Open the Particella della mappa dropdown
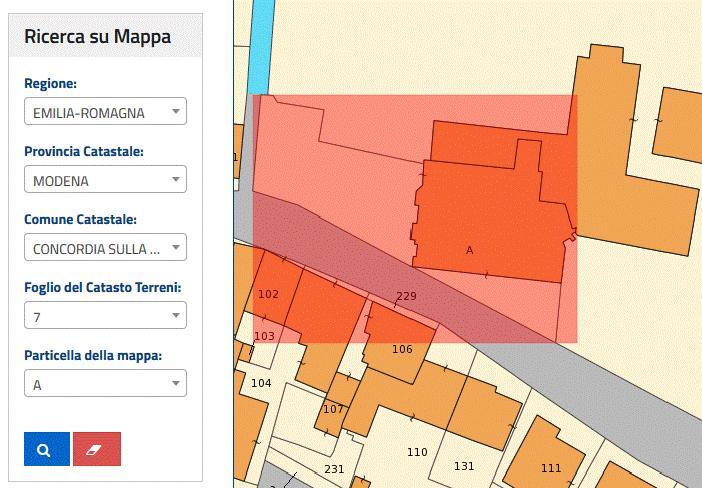The height and width of the screenshot is (488, 702). pos(105,384)
